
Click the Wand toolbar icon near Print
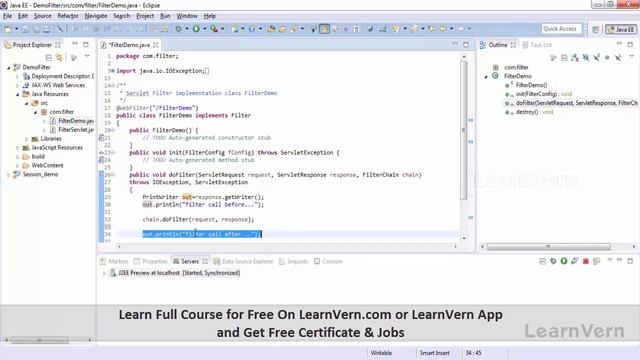(x=60, y=29)
